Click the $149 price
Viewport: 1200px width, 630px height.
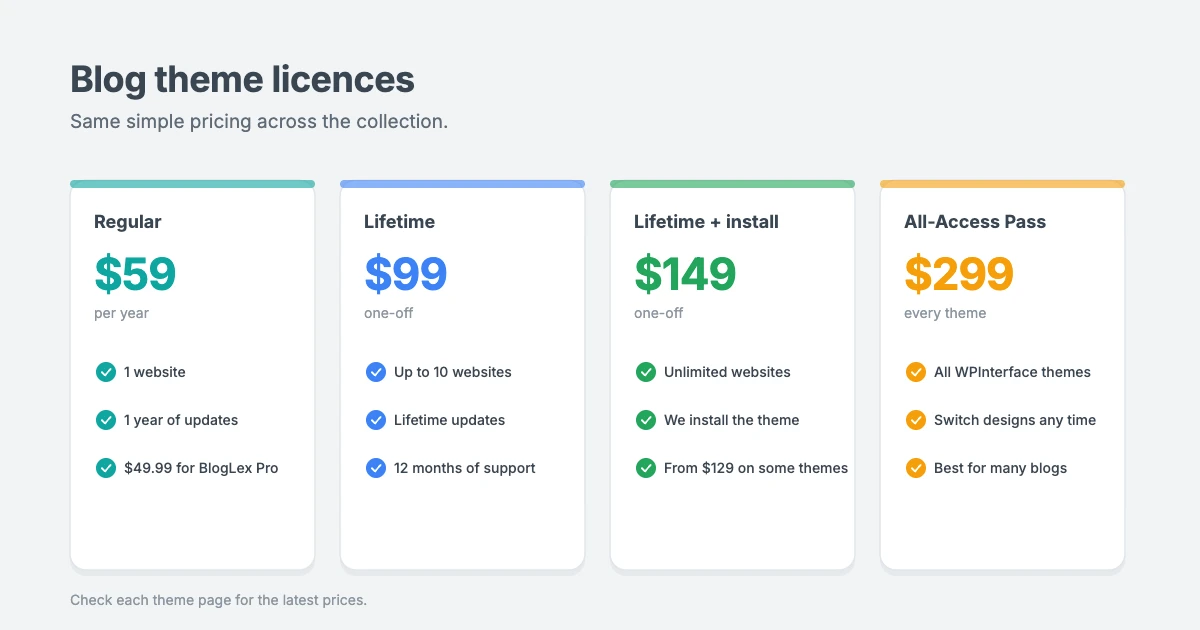[x=685, y=274]
